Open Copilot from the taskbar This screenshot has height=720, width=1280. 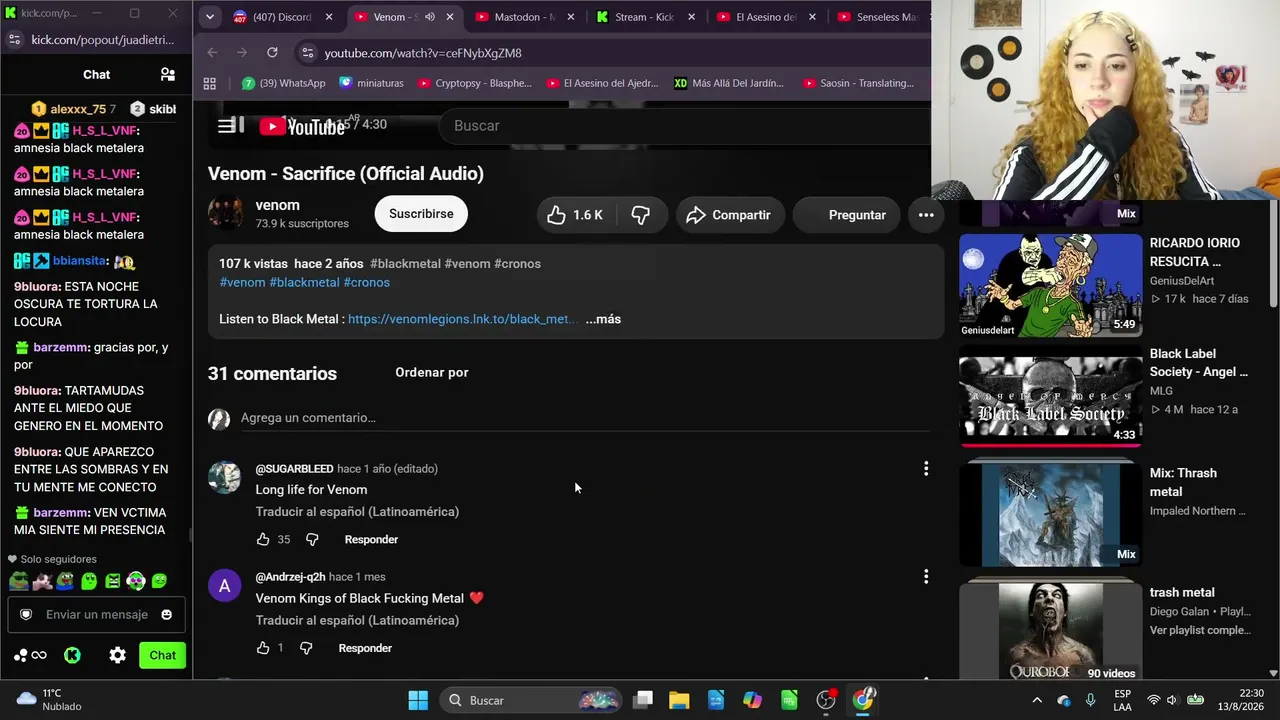(752, 700)
